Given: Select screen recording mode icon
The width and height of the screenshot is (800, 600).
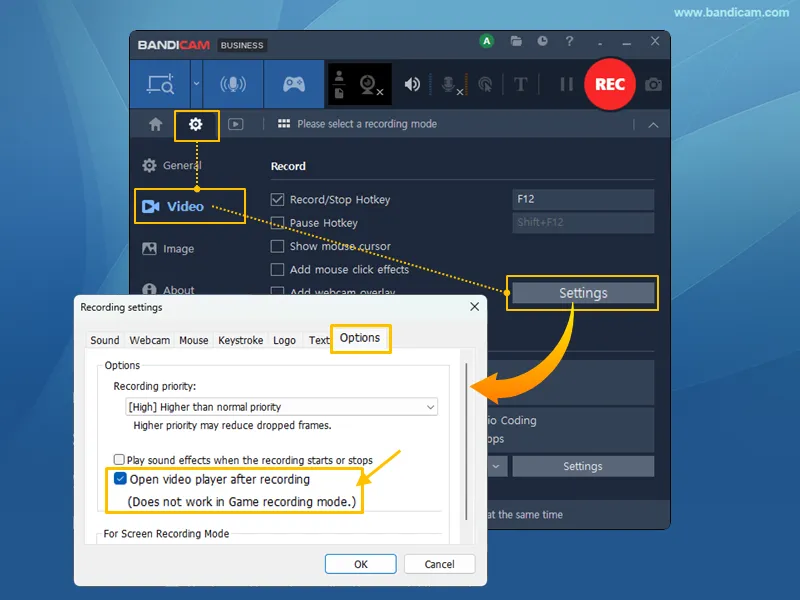Looking at the screenshot, I should (160, 84).
